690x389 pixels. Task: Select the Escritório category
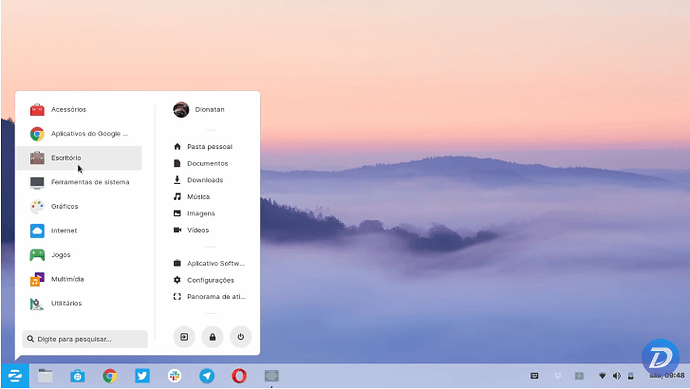(x=79, y=158)
